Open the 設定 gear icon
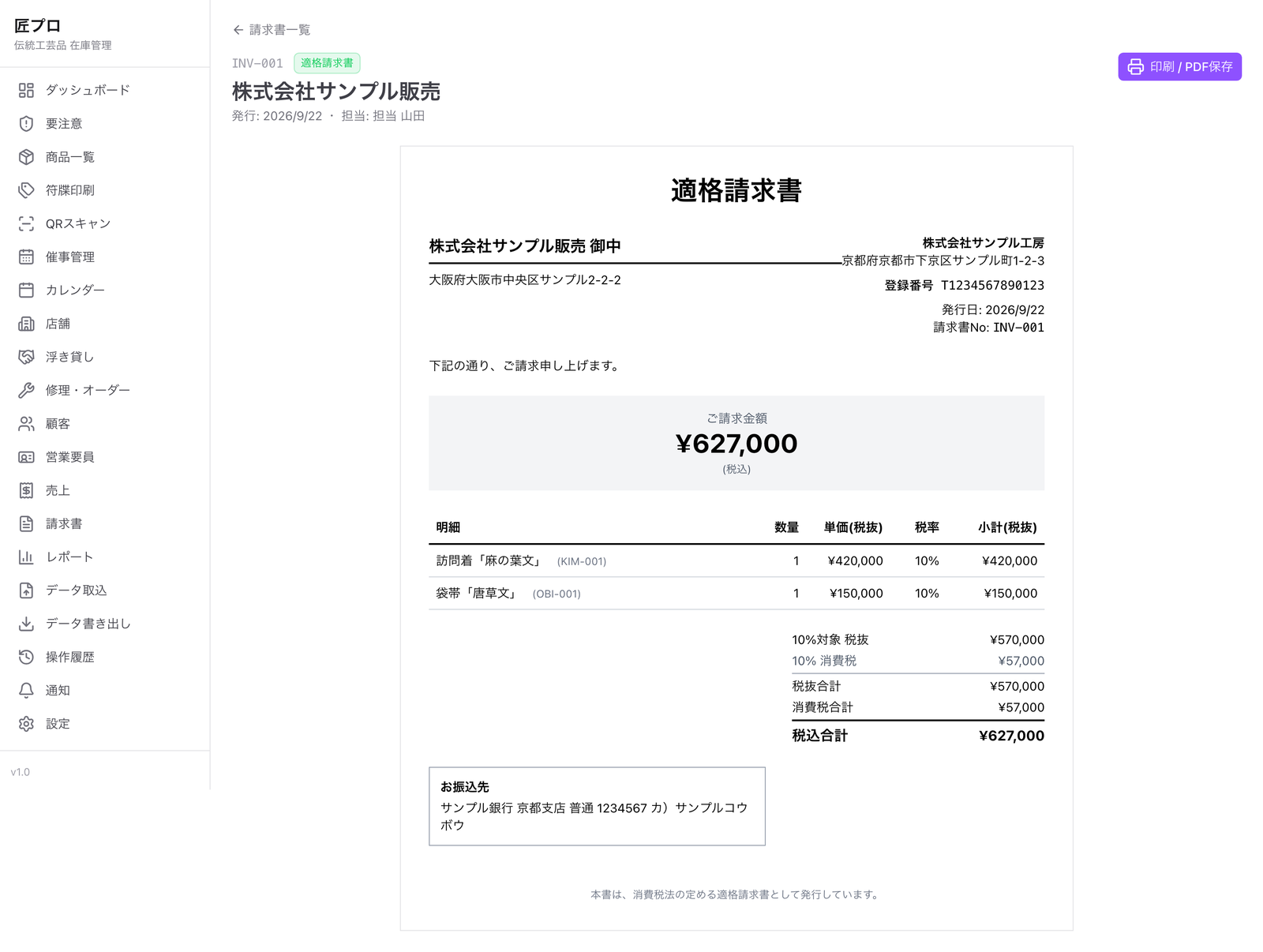The height and width of the screenshot is (952, 1263). pos(26,724)
